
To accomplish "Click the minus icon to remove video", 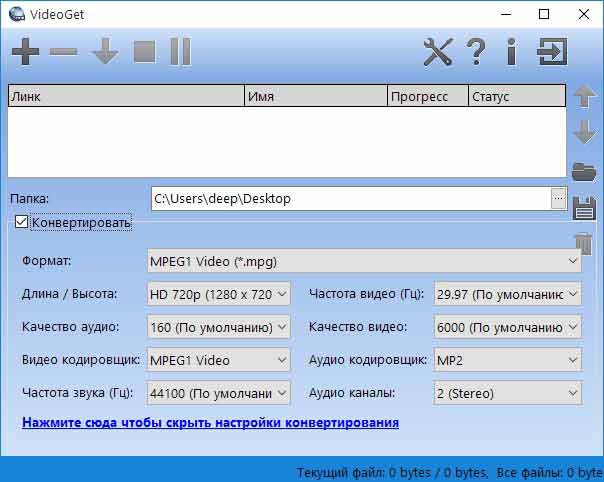I will 64,51.
